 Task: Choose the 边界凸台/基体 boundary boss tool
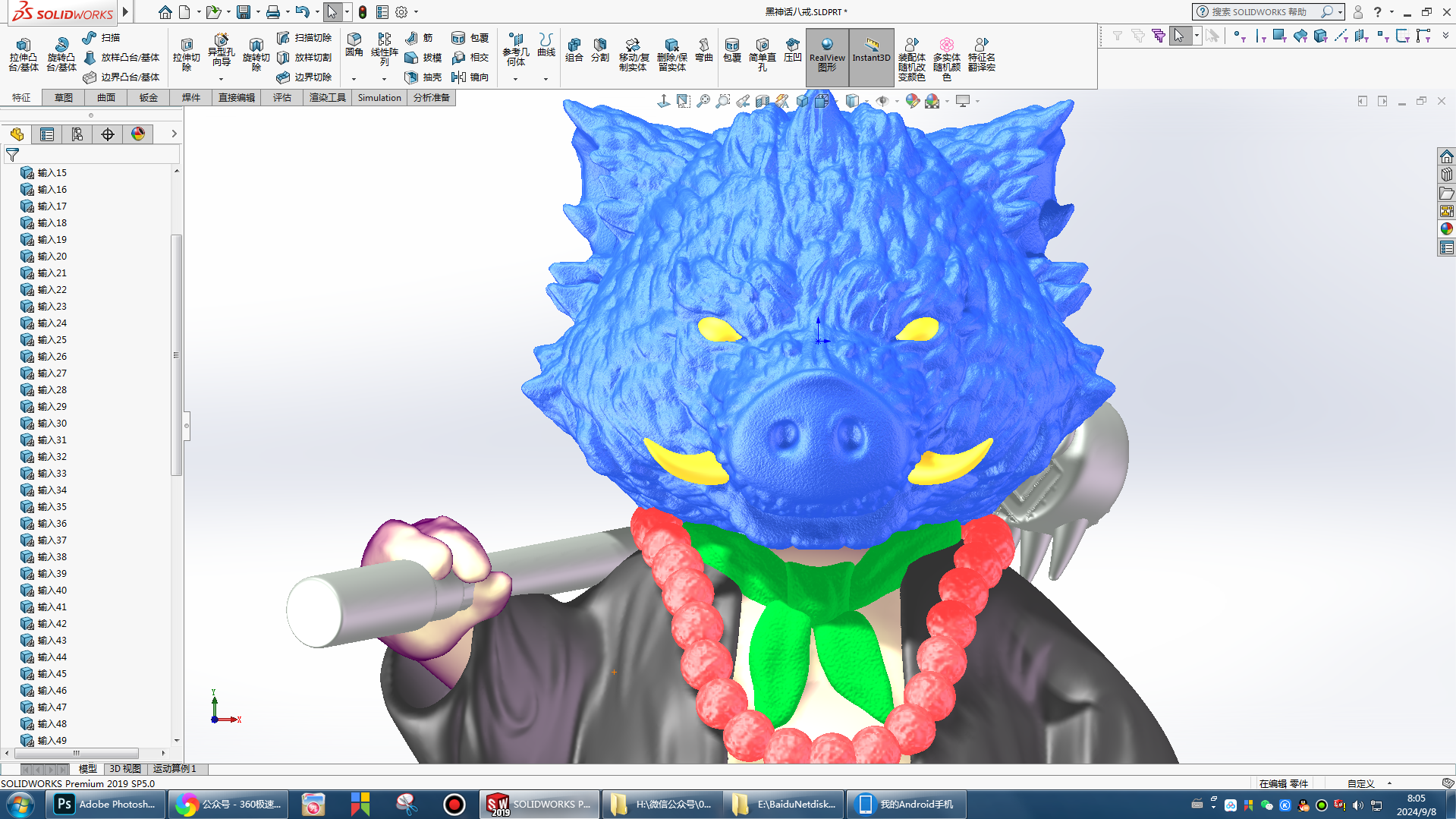click(x=121, y=77)
